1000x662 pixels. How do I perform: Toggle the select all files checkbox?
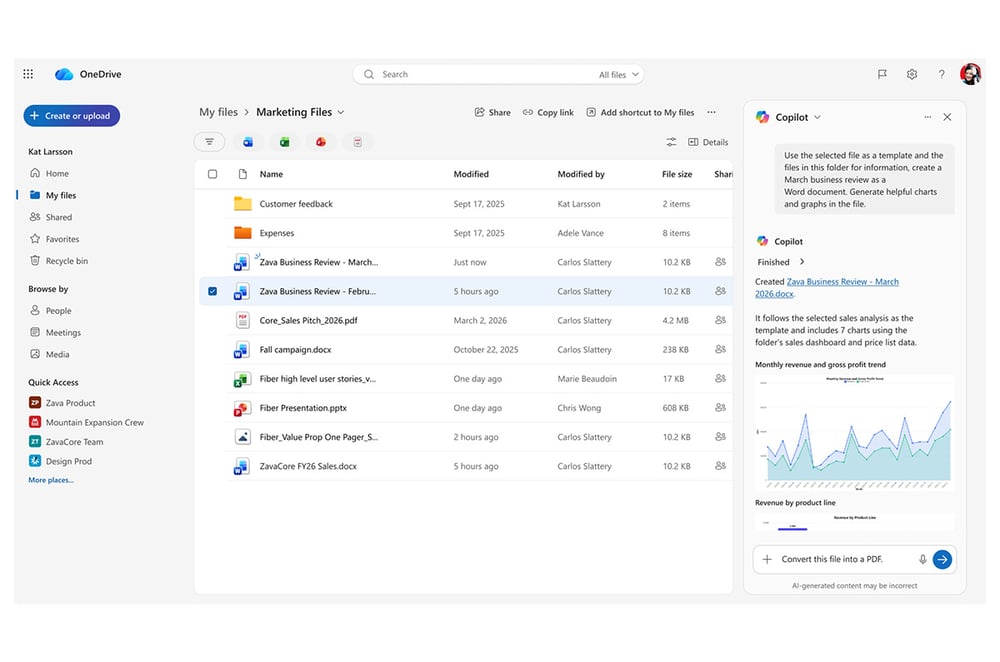click(x=212, y=174)
